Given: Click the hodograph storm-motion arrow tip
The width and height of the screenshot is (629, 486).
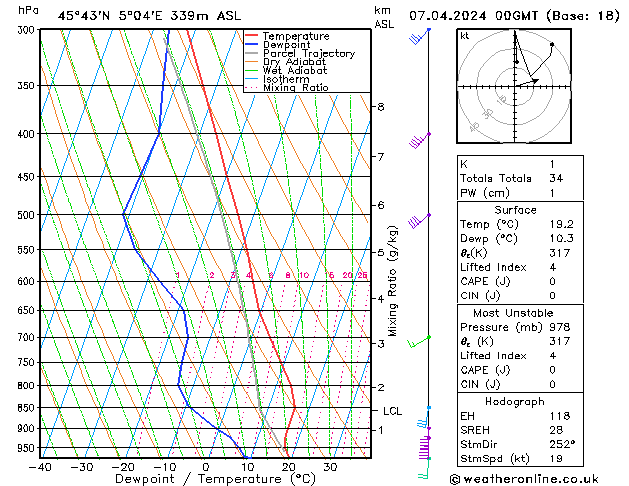Looking at the screenshot, I should pyautogui.click(x=537, y=81).
